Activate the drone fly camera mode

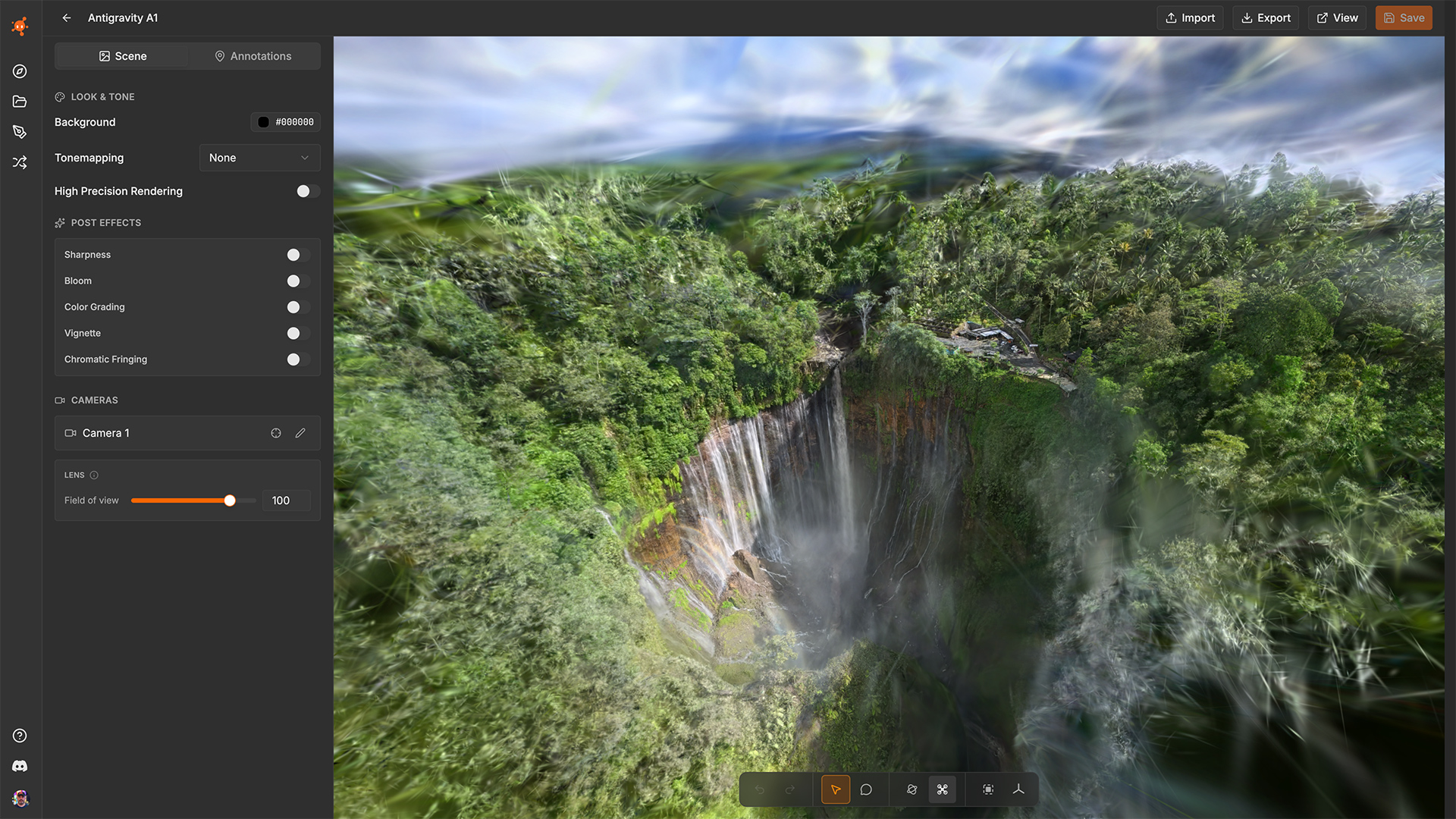click(943, 789)
